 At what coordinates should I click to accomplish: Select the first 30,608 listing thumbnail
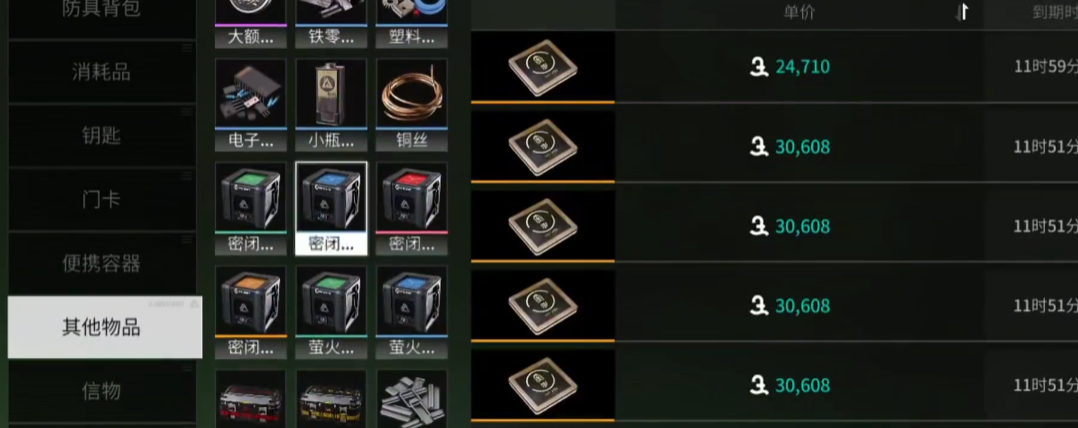543,147
